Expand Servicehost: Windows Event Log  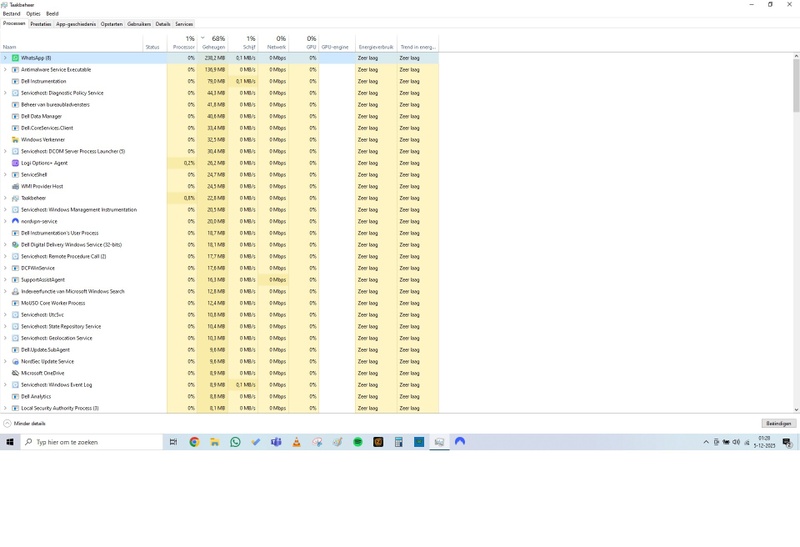coord(5,385)
